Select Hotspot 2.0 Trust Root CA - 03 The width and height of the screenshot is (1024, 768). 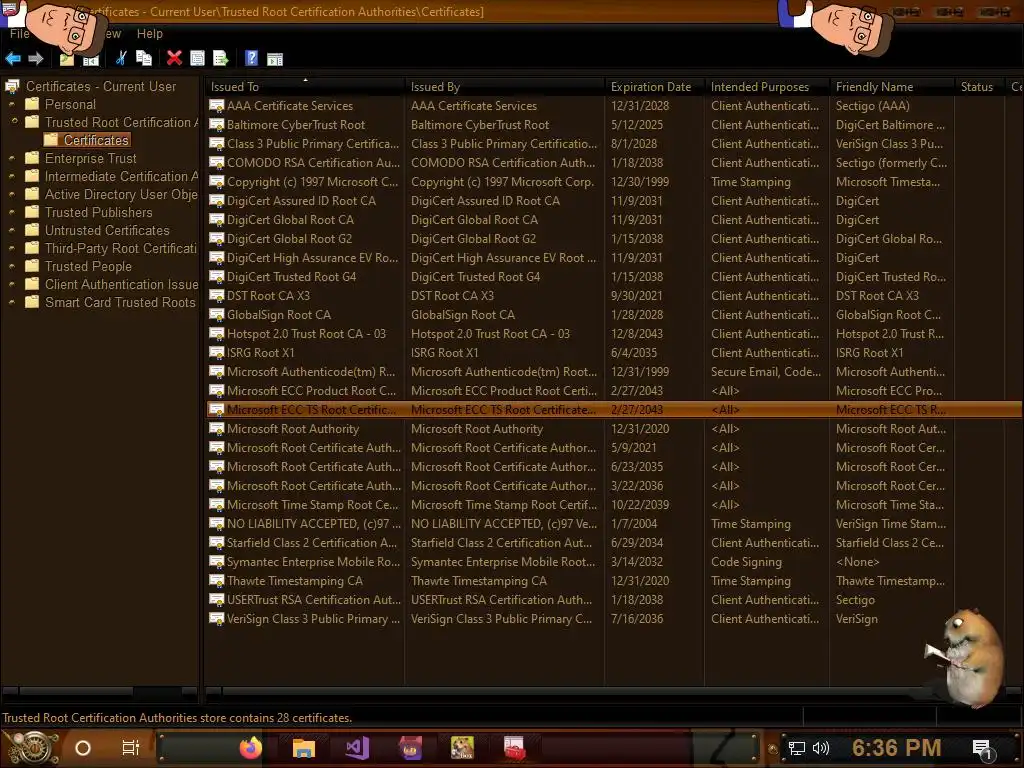pos(614,334)
